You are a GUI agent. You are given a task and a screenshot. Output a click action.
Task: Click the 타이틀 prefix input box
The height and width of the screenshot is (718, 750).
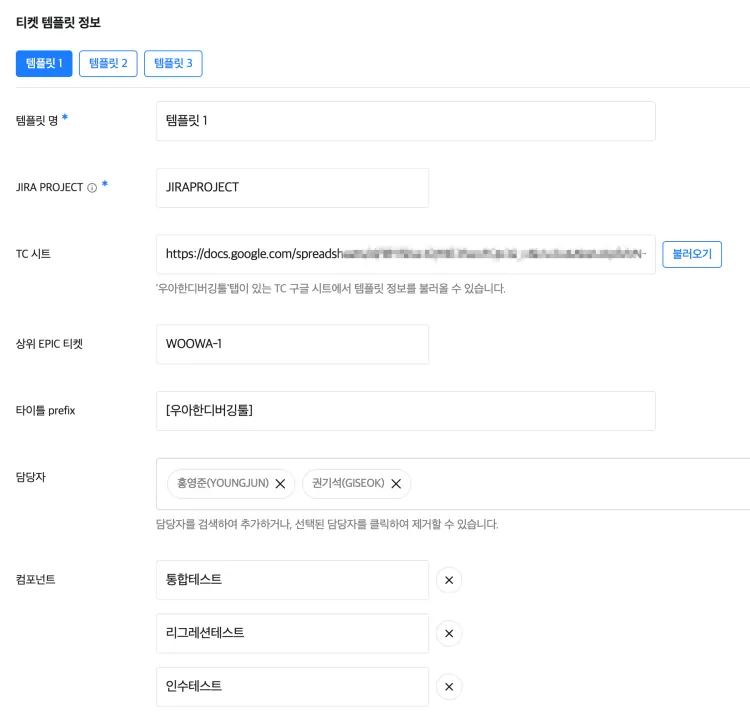tap(405, 410)
